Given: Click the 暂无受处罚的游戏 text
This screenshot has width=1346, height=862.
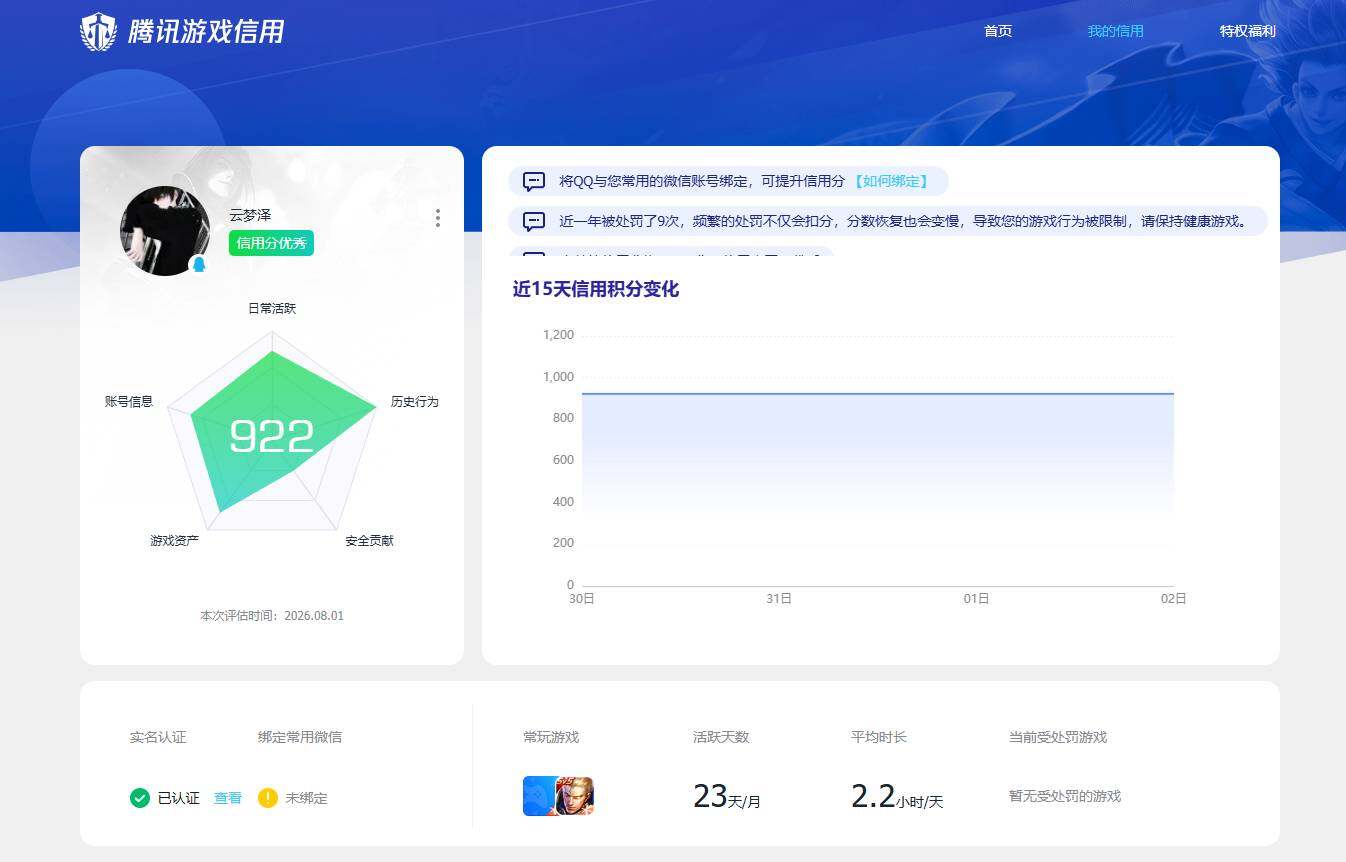Looking at the screenshot, I should [x=1065, y=796].
